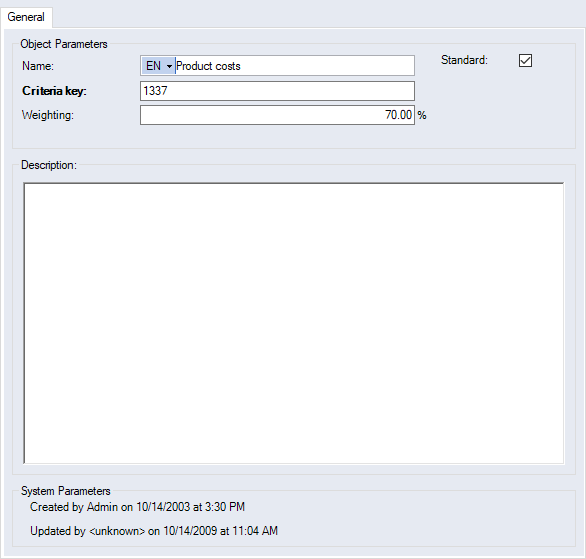The image size is (586, 559).
Task: Click the Weighting: label
Action: point(48,115)
